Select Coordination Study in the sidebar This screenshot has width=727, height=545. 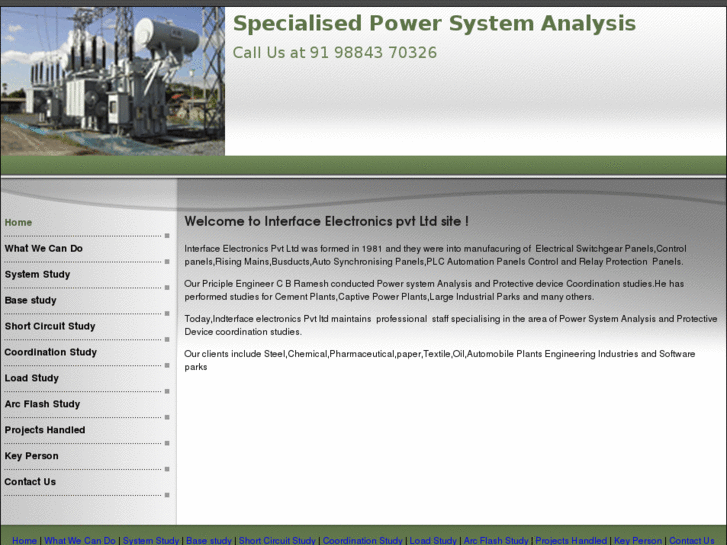tap(51, 352)
